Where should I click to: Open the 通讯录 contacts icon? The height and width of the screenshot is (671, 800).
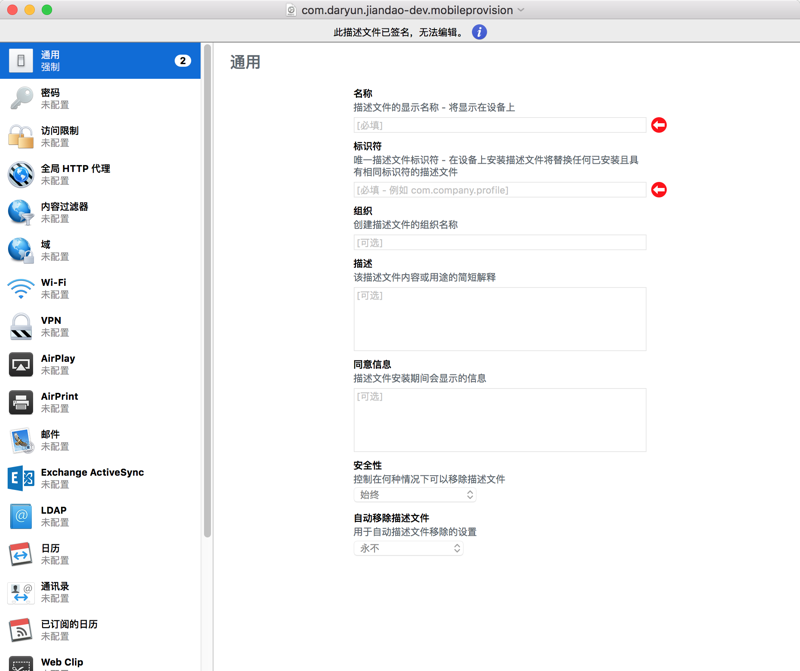[21, 592]
